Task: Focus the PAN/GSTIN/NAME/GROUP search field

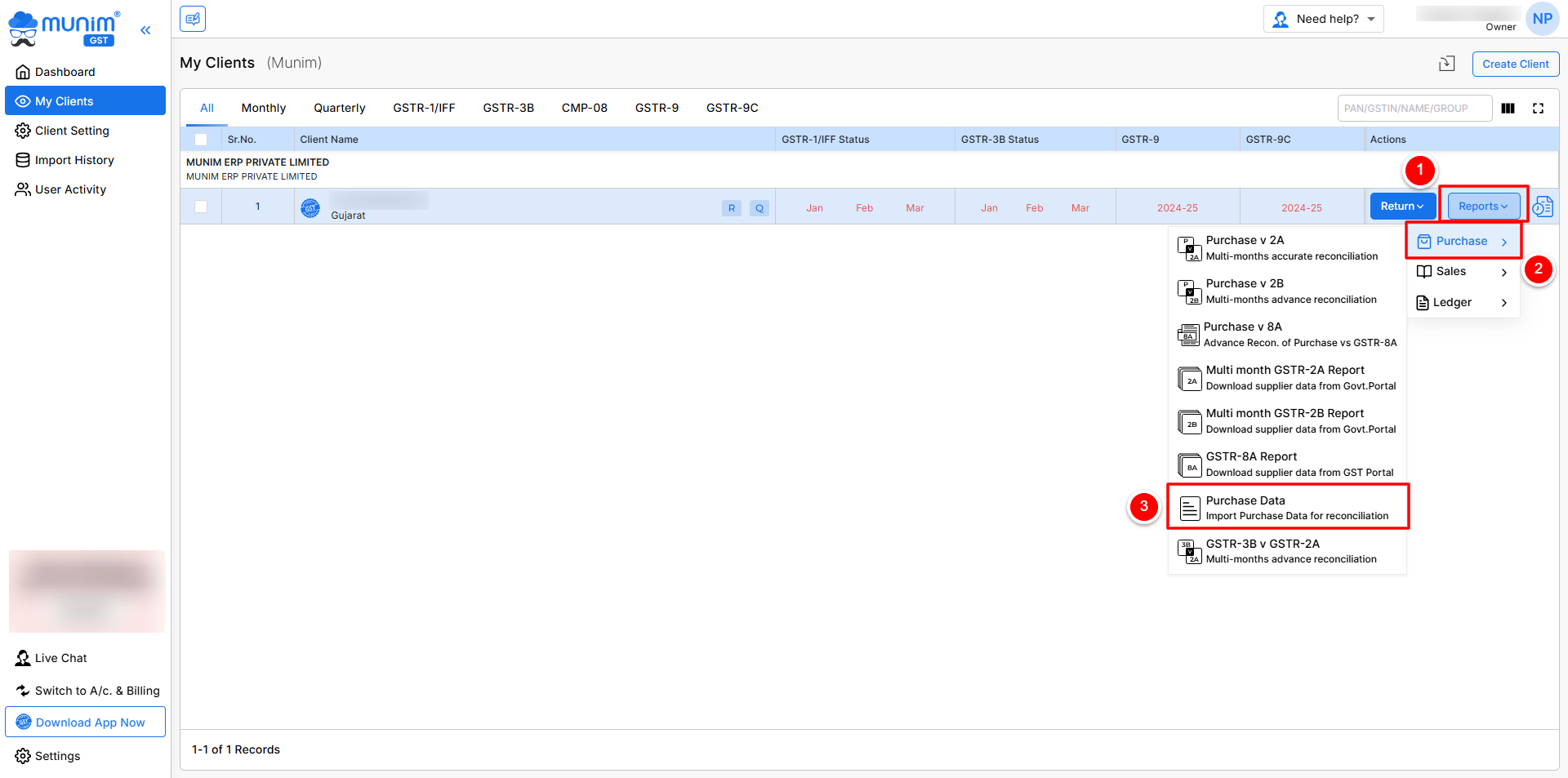Action: coord(1414,108)
